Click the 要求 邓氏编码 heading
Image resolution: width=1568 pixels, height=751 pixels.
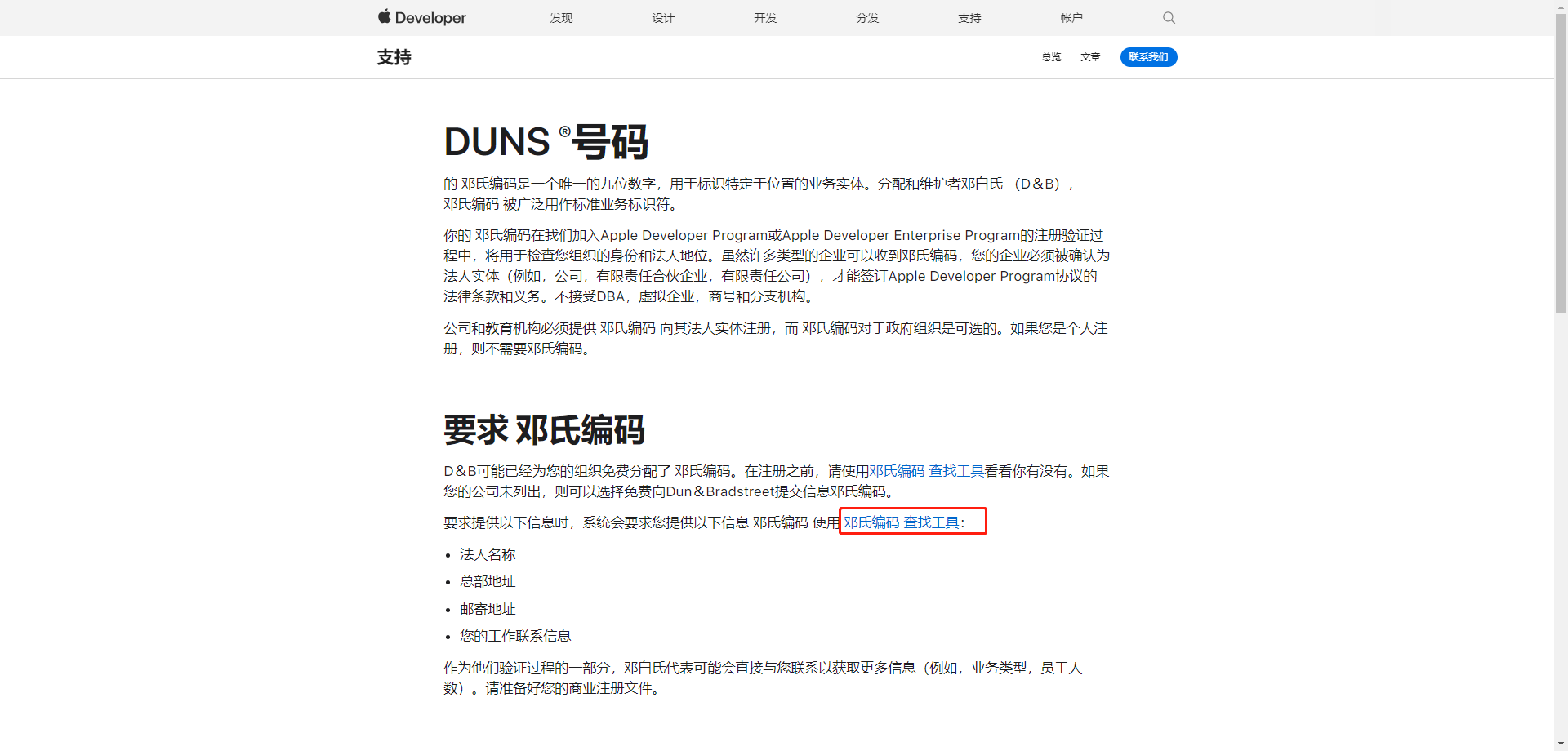544,430
